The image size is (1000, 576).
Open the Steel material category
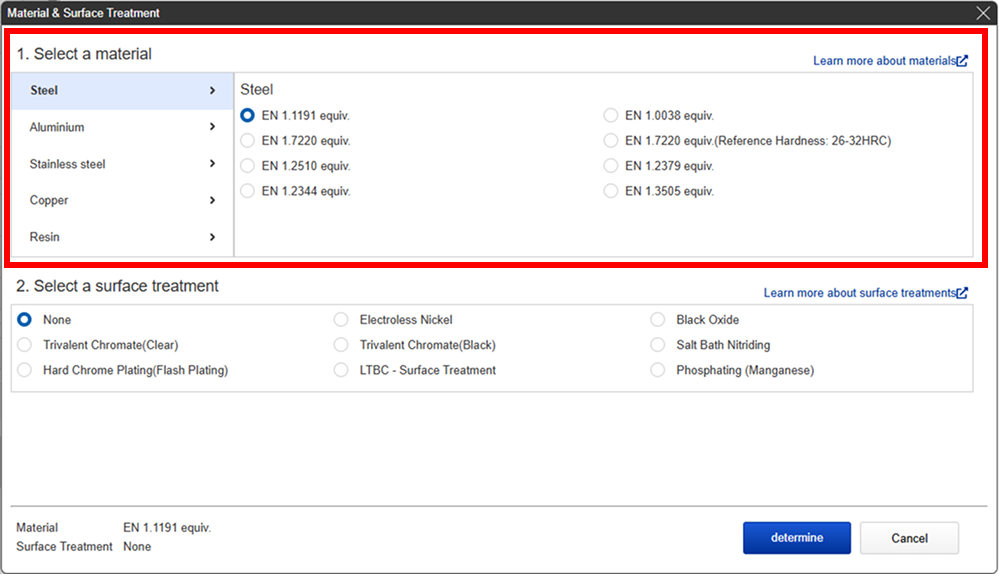(122, 91)
